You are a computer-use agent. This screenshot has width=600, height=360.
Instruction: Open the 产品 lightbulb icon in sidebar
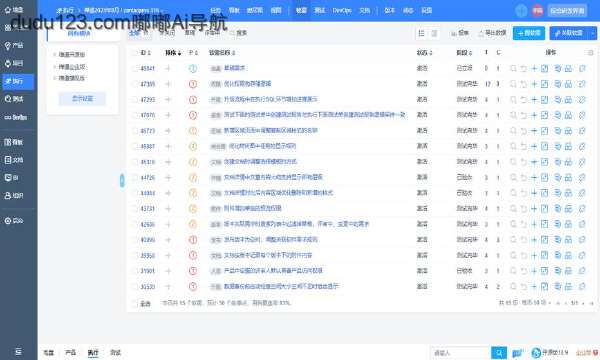pyautogui.click(x=8, y=46)
